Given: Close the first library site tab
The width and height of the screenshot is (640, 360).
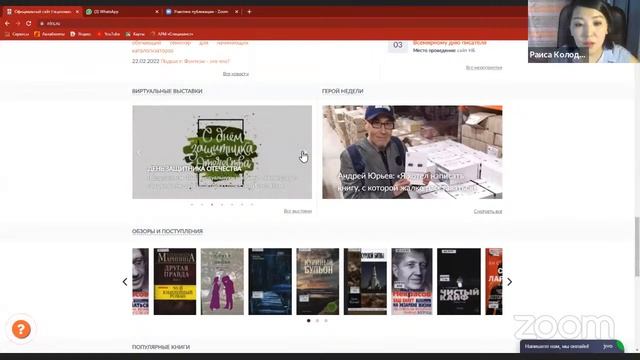Looking at the screenshot, I should (77, 12).
